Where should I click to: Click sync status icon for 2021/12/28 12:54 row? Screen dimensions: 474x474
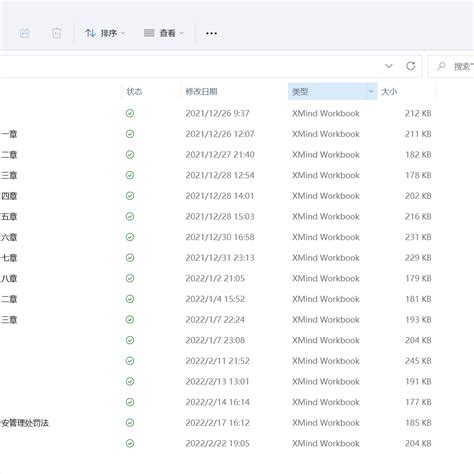(x=130, y=175)
